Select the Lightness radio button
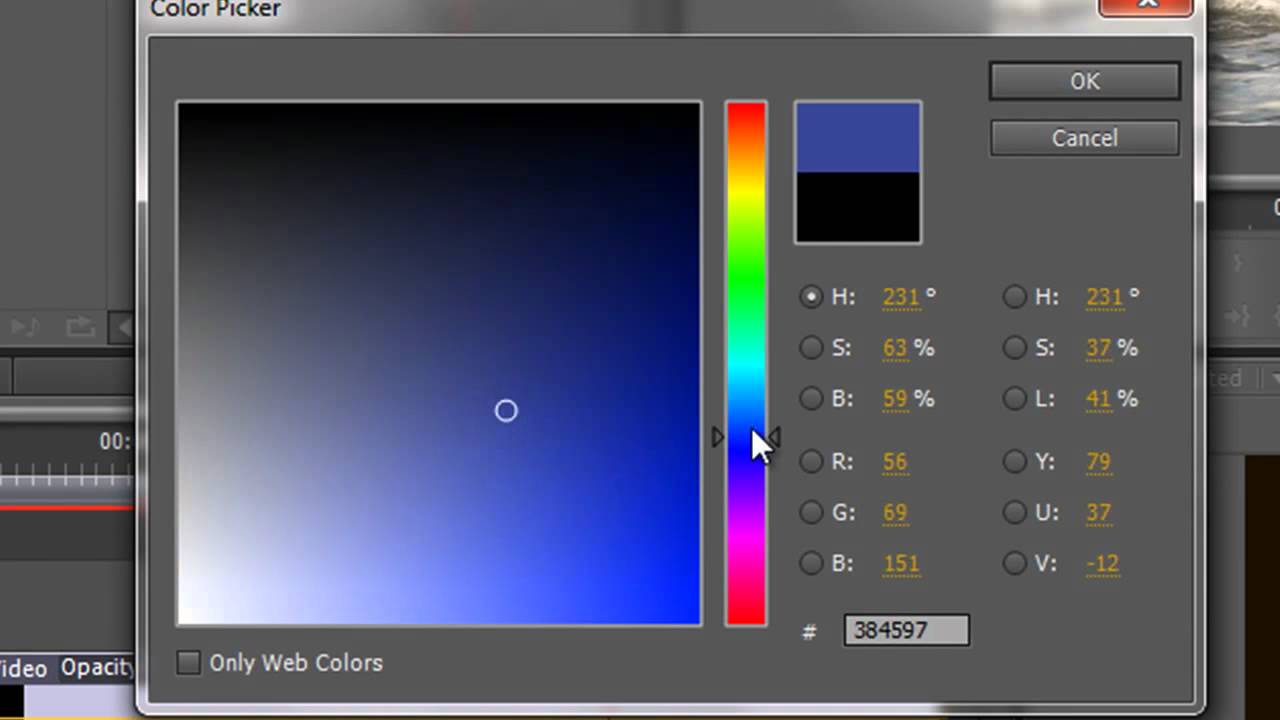 [1015, 398]
